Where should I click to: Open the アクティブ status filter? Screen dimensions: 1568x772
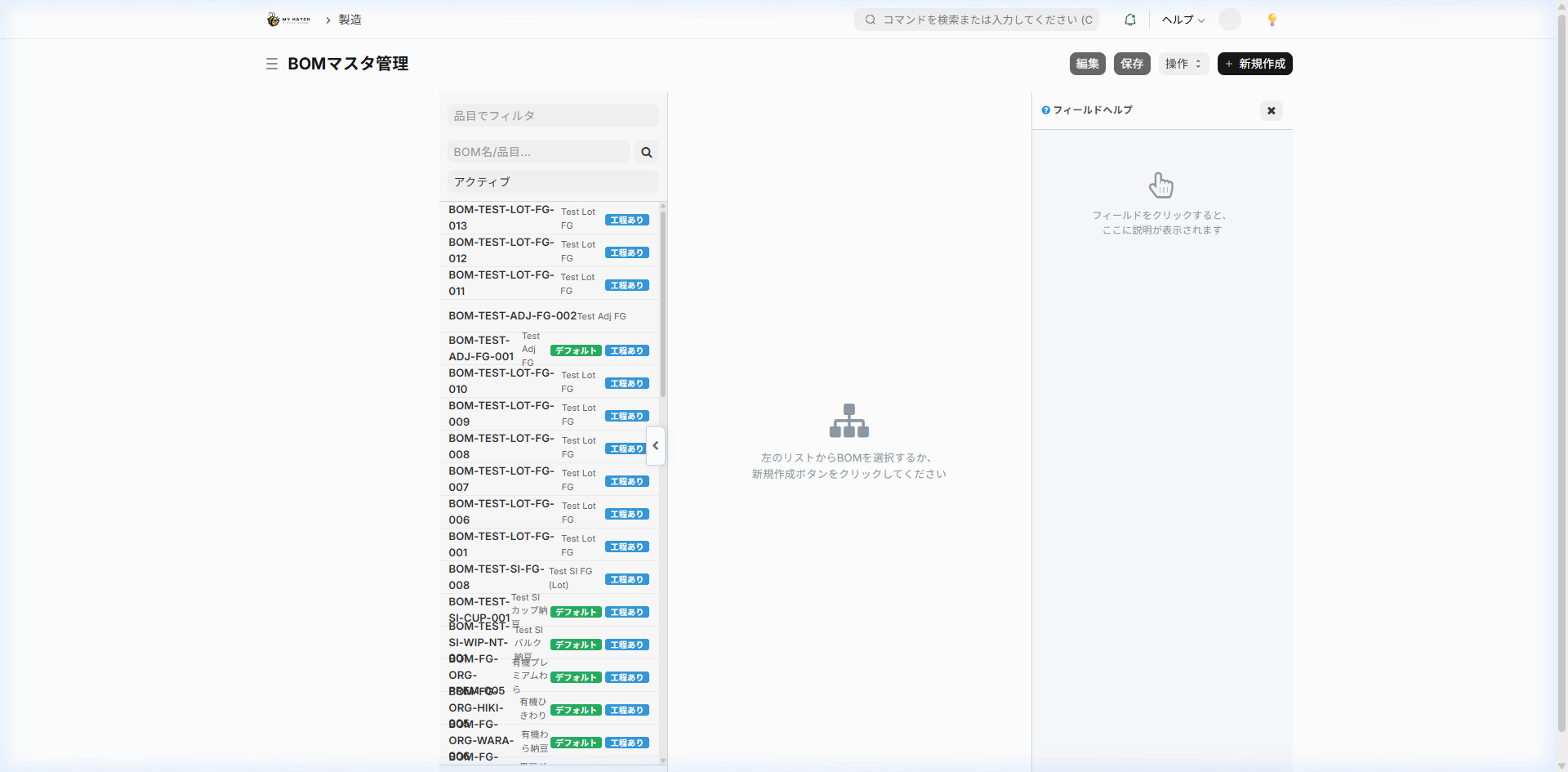click(552, 182)
